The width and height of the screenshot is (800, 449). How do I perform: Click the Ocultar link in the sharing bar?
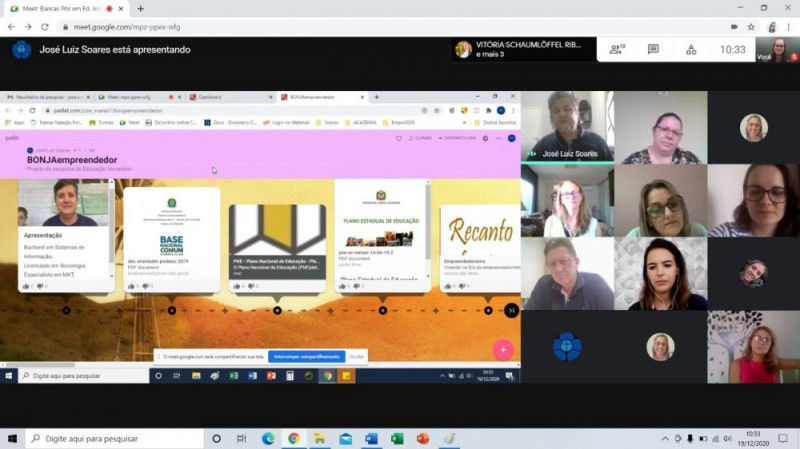click(356, 357)
